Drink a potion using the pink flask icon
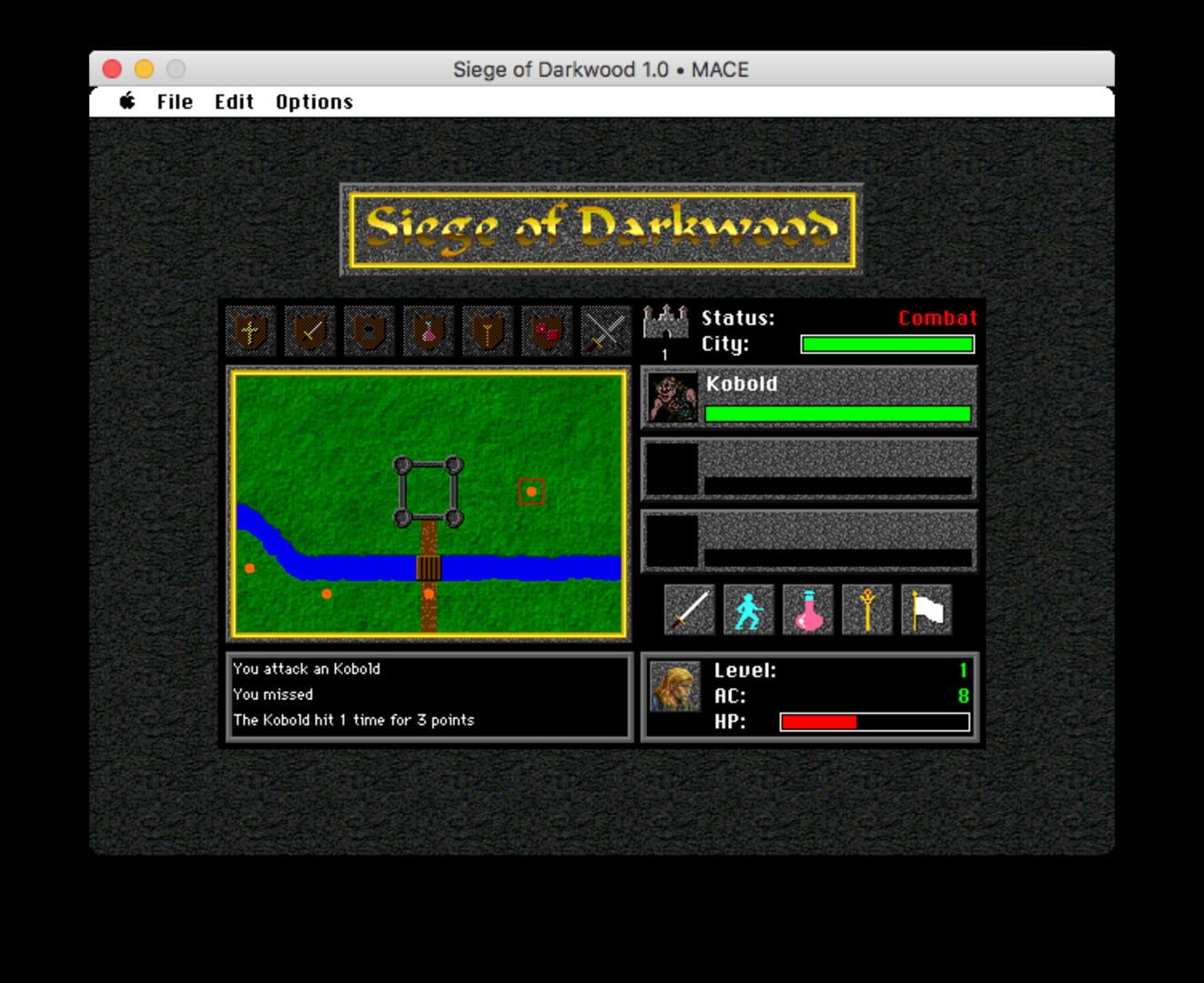This screenshot has height=983, width=1204. 807,609
